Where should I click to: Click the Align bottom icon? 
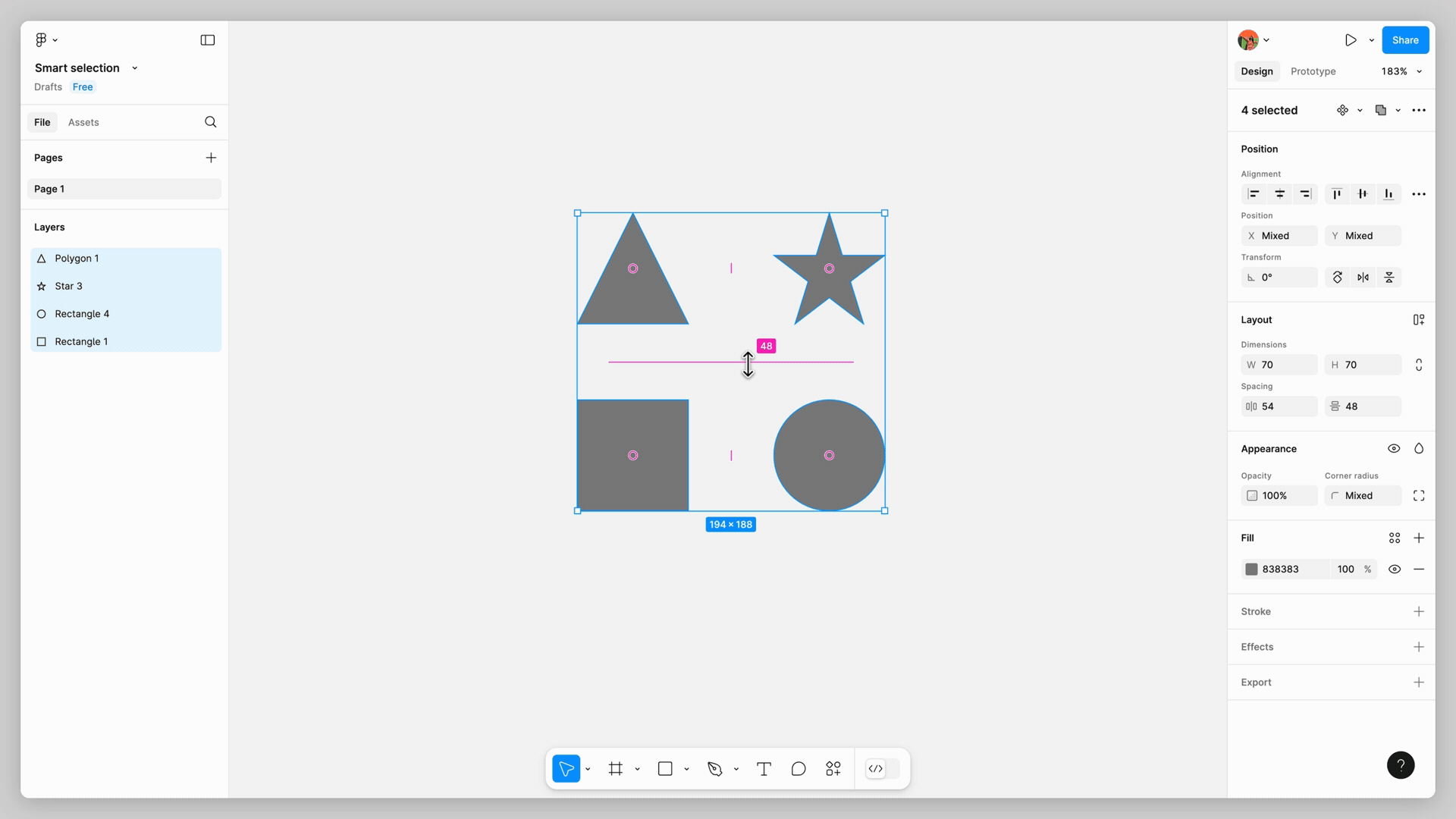coord(1389,194)
